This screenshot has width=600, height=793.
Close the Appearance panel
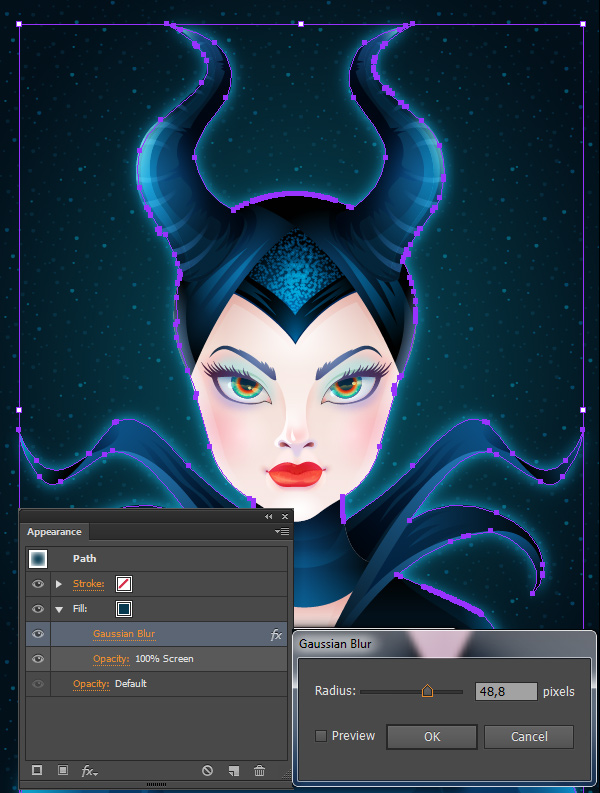click(x=285, y=516)
